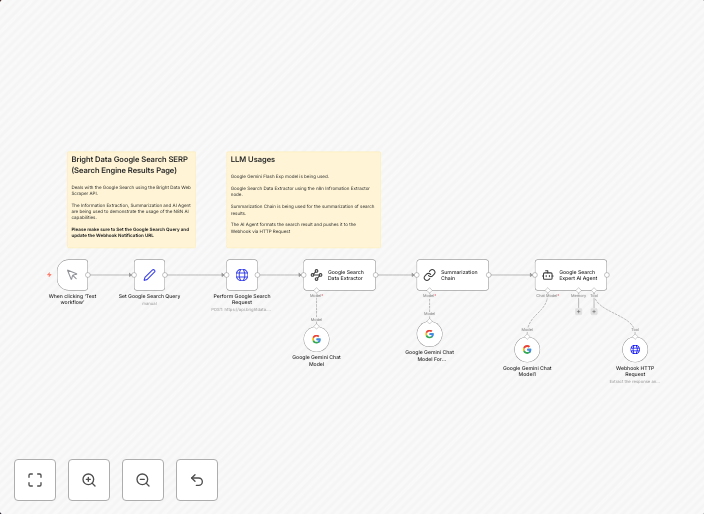Zoom in on the workflow canvas
The width and height of the screenshot is (704, 514).
pos(89,480)
